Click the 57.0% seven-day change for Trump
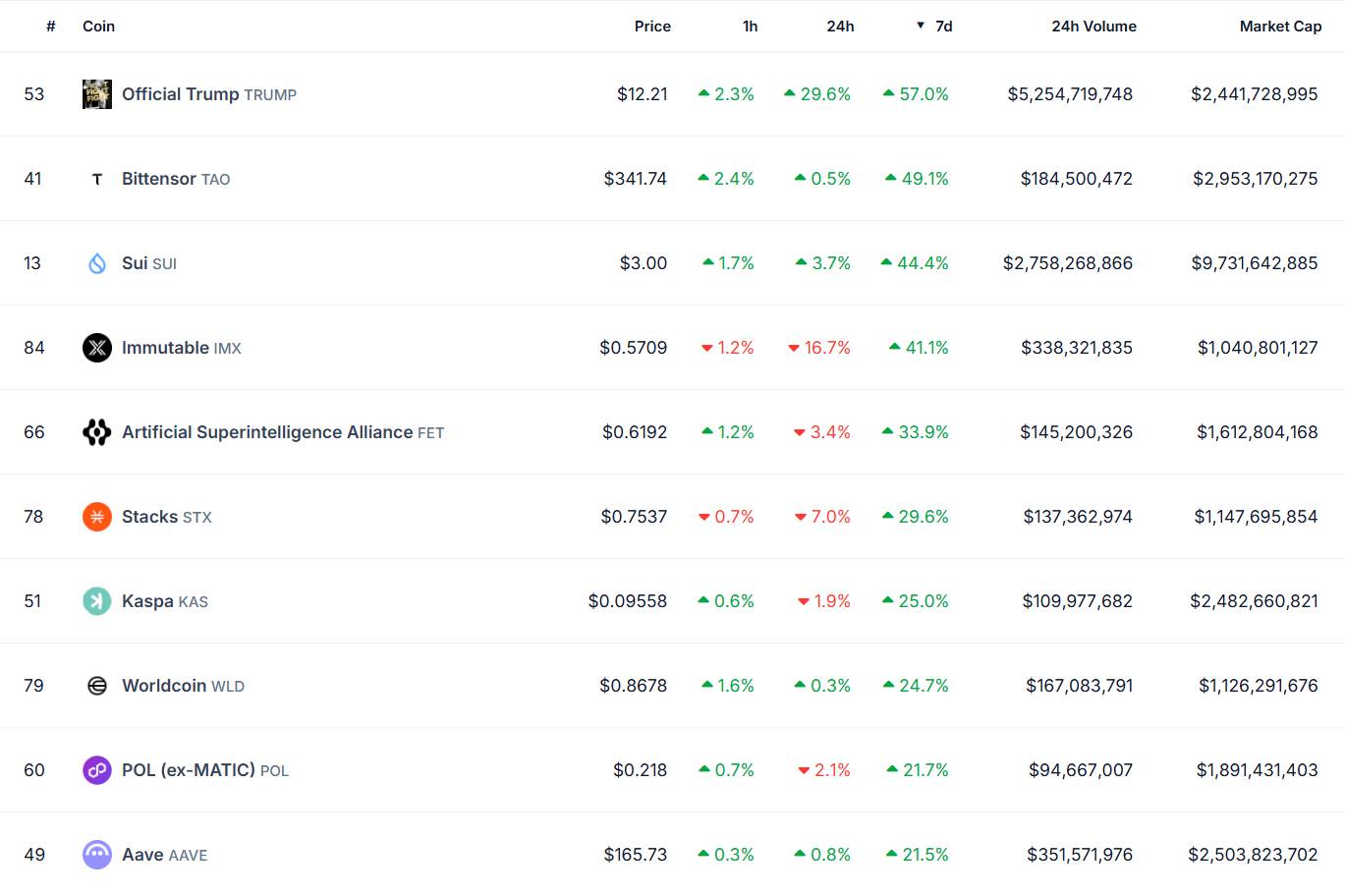 [x=916, y=94]
